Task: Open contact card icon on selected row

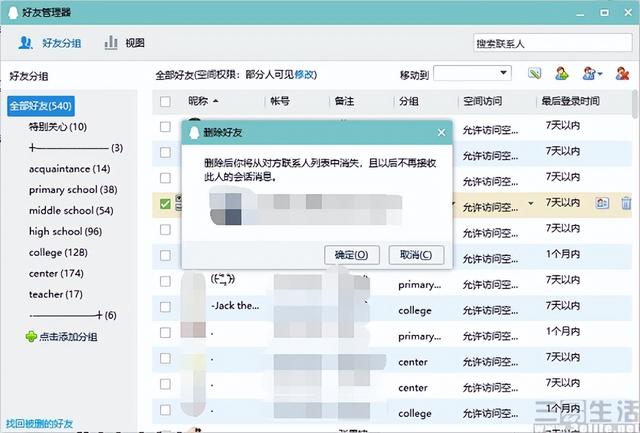Action: pos(602,203)
